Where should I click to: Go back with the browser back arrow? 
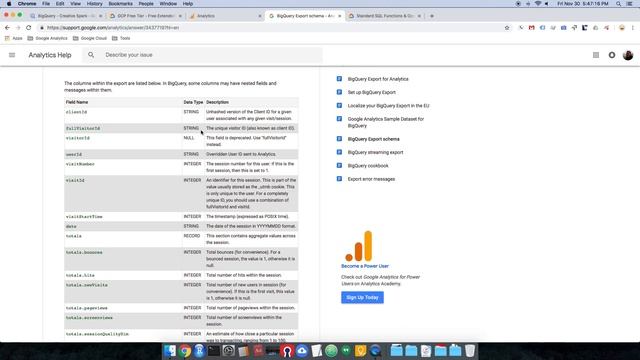coord(7,28)
